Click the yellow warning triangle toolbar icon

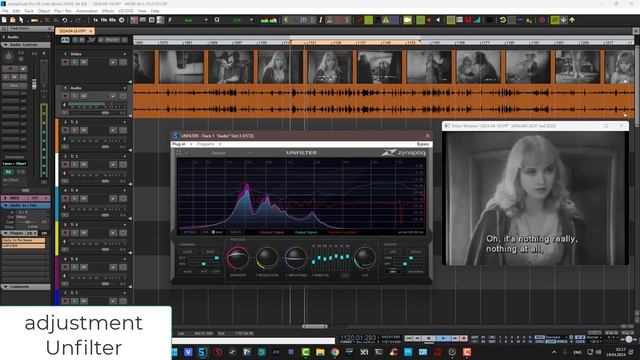tap(386, 20)
